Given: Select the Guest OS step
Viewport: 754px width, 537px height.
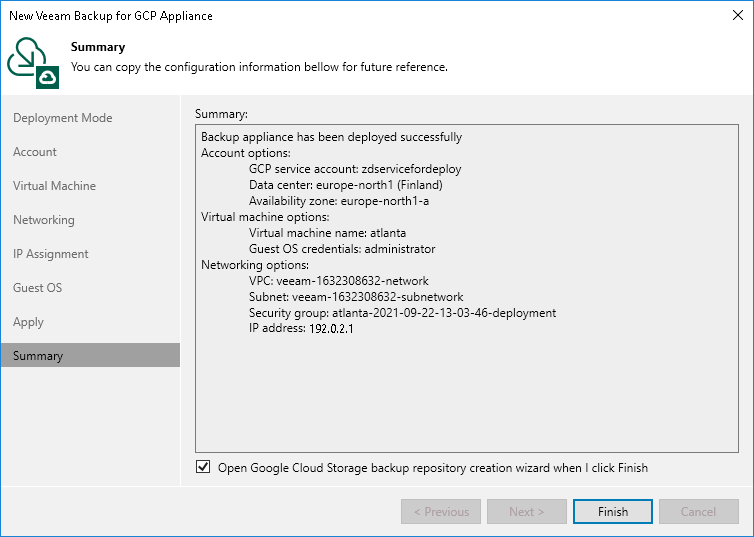Looking at the screenshot, I should [38, 287].
